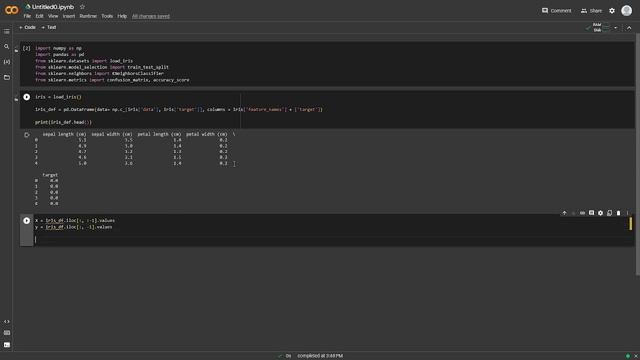Delete the selected cell
This screenshot has width=640, height=360.
coord(618,213)
